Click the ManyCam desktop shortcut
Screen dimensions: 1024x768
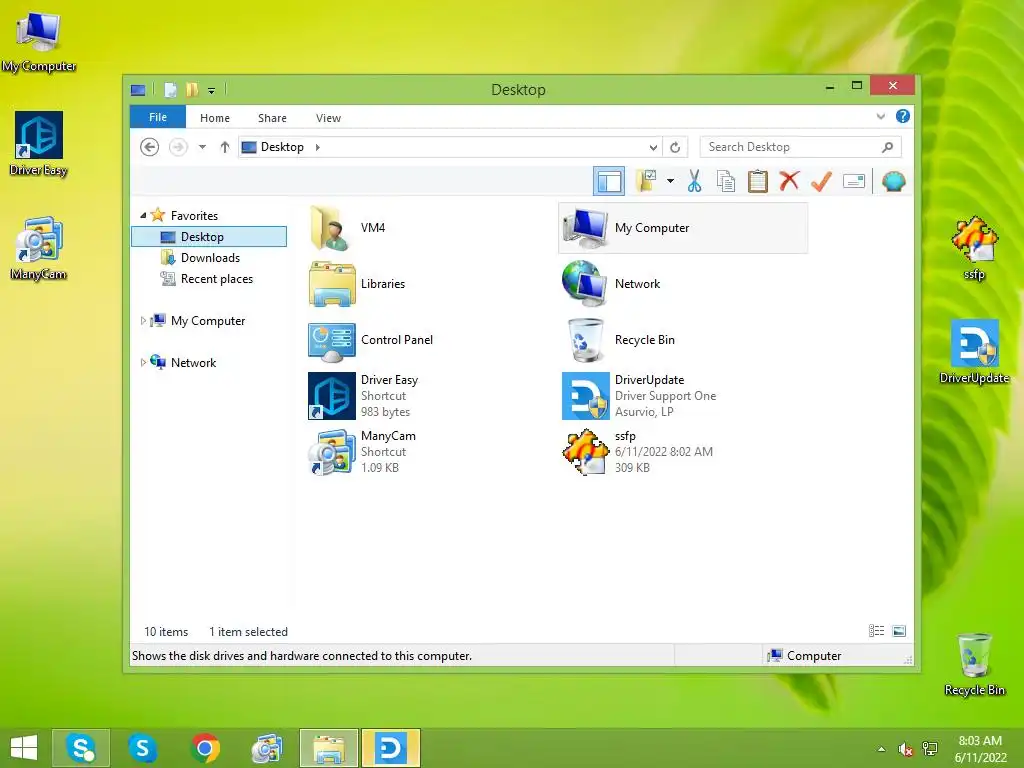pyautogui.click(x=39, y=249)
